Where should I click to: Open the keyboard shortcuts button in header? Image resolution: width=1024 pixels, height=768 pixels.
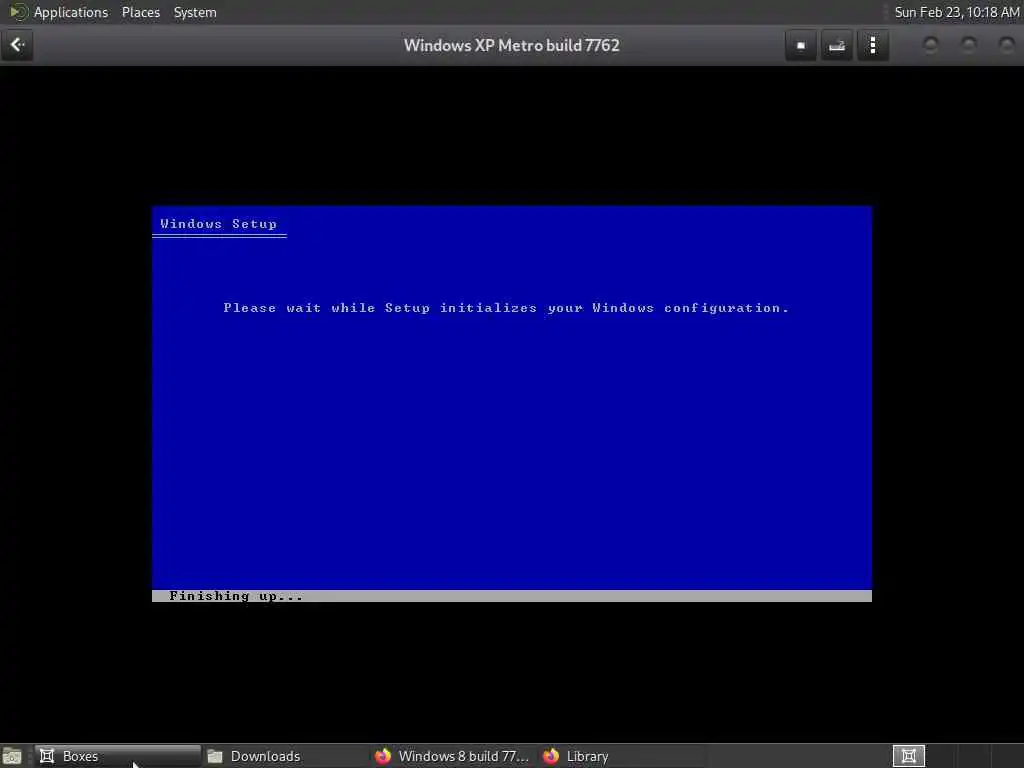pos(837,45)
